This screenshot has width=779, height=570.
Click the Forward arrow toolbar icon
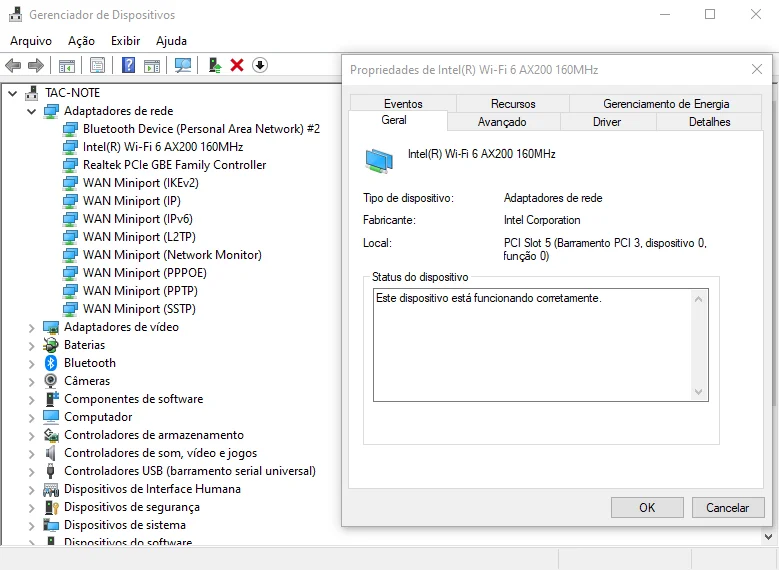36,65
